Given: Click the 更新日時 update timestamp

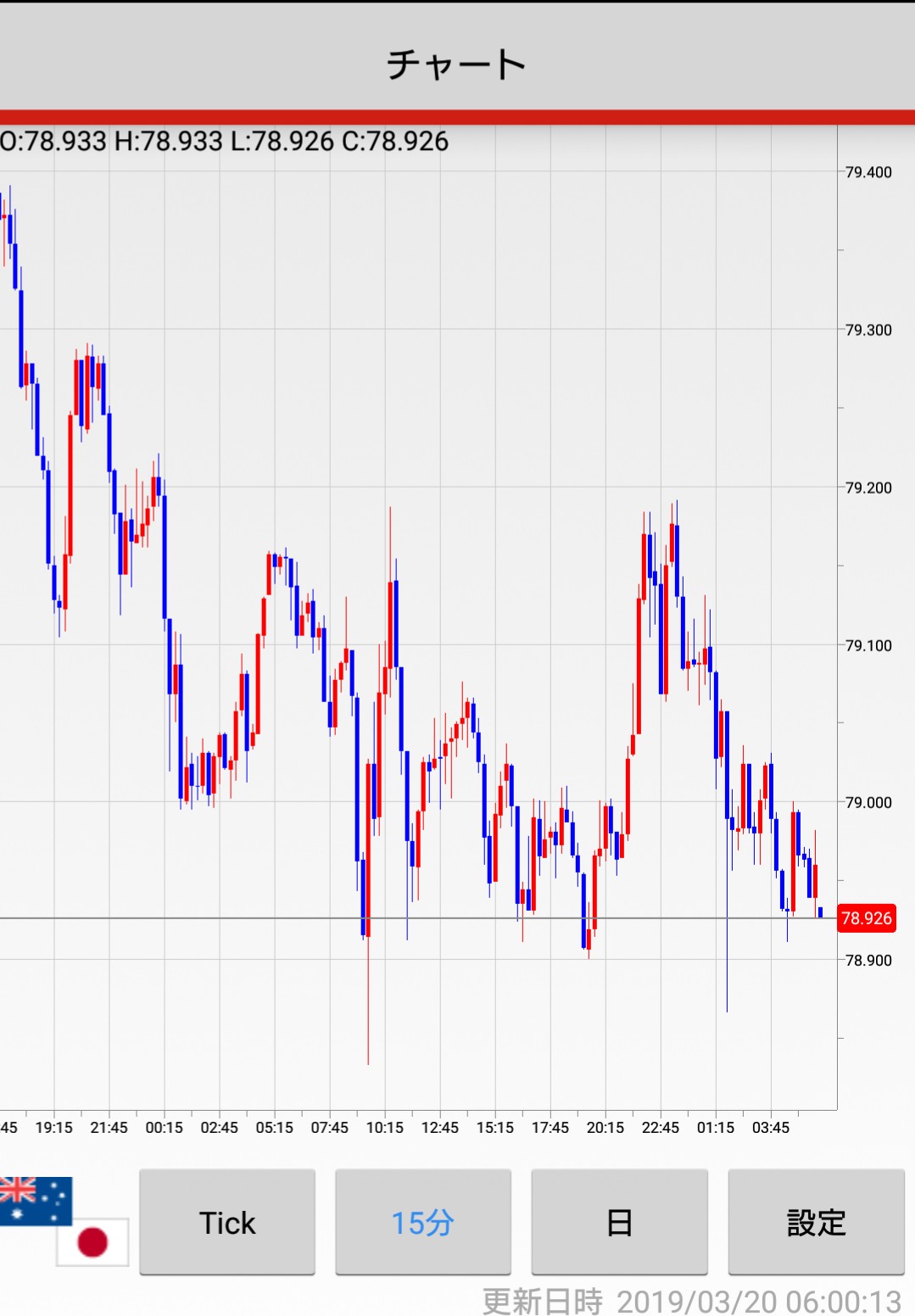Looking at the screenshot, I should tap(691, 1302).
